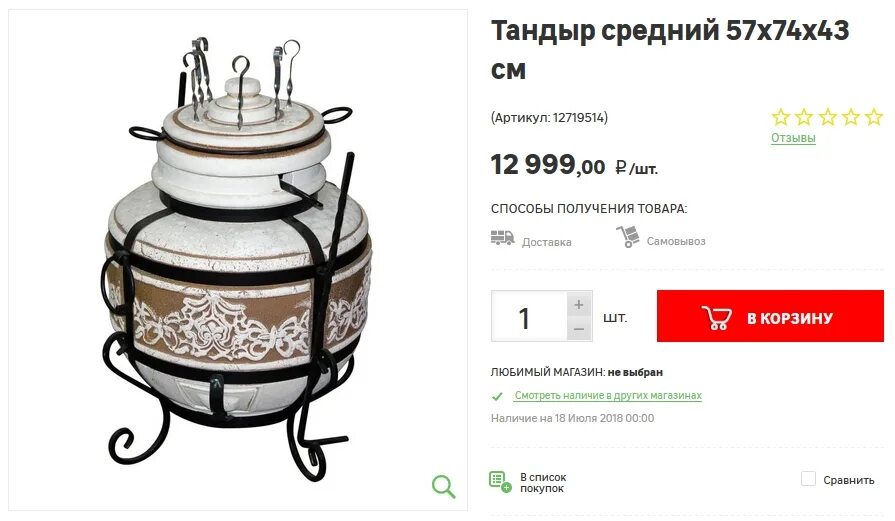The image size is (895, 521).
Task: Add item with В корзину button
Action: click(x=770, y=316)
